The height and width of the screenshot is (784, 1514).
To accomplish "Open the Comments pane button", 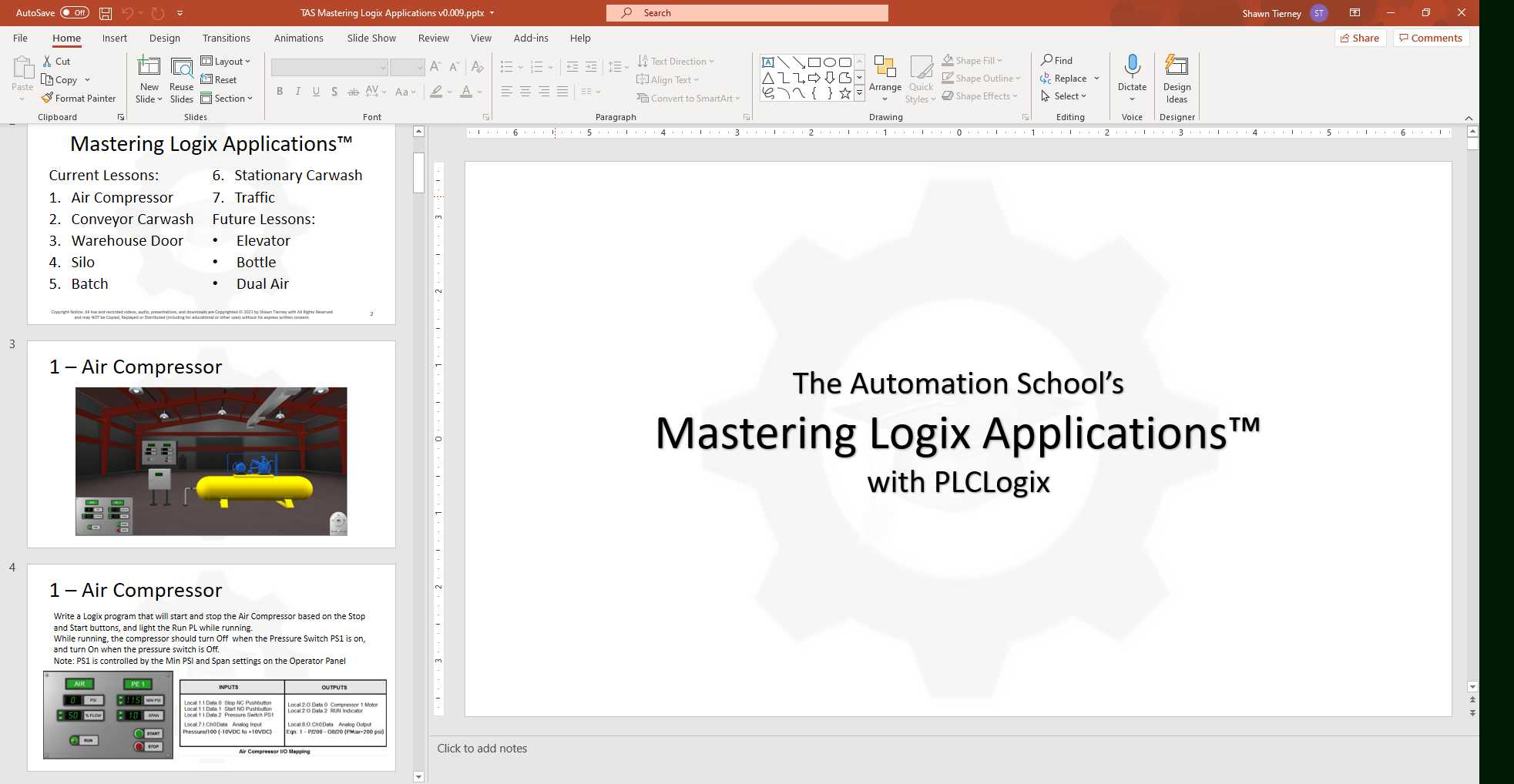I will point(1431,38).
